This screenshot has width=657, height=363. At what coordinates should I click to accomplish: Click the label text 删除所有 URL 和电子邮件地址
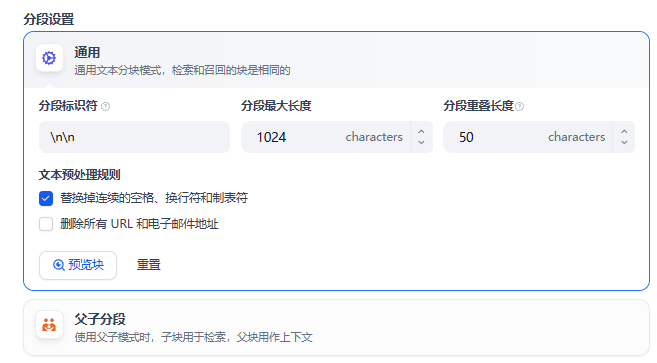(139, 224)
